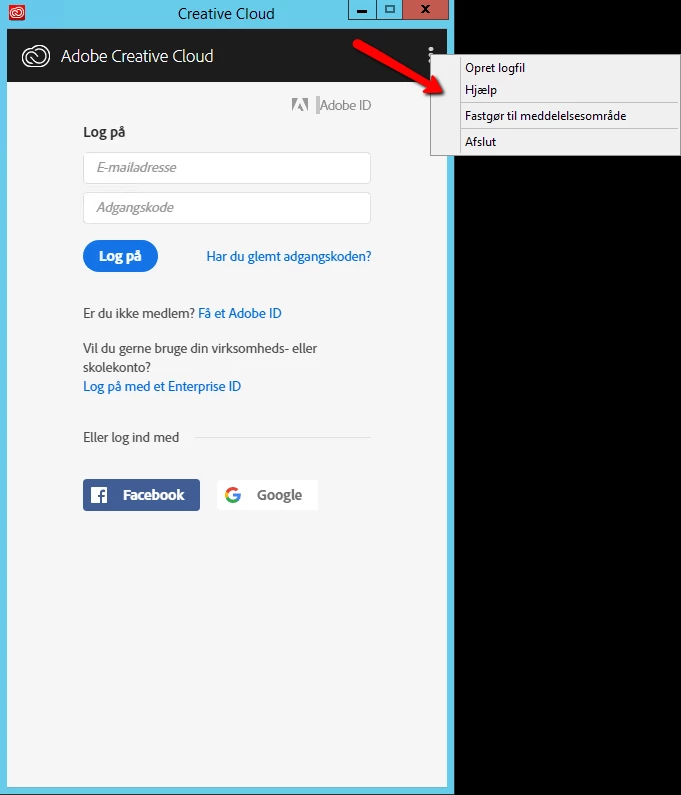This screenshot has height=795, width=681.
Task: Open 'Har du glemt adgangskoden?' link
Action: pyautogui.click(x=289, y=257)
